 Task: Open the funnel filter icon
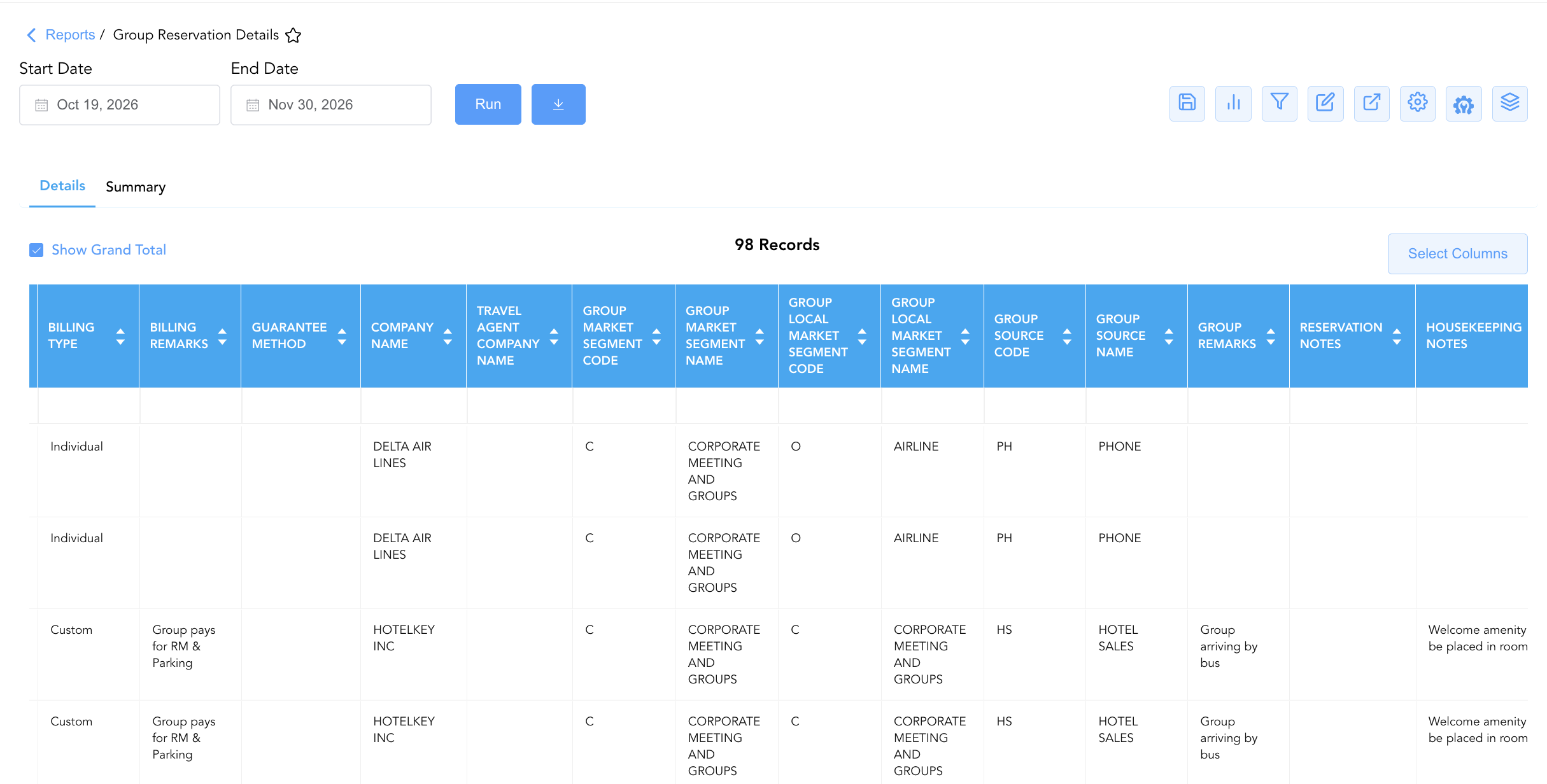[1279, 103]
